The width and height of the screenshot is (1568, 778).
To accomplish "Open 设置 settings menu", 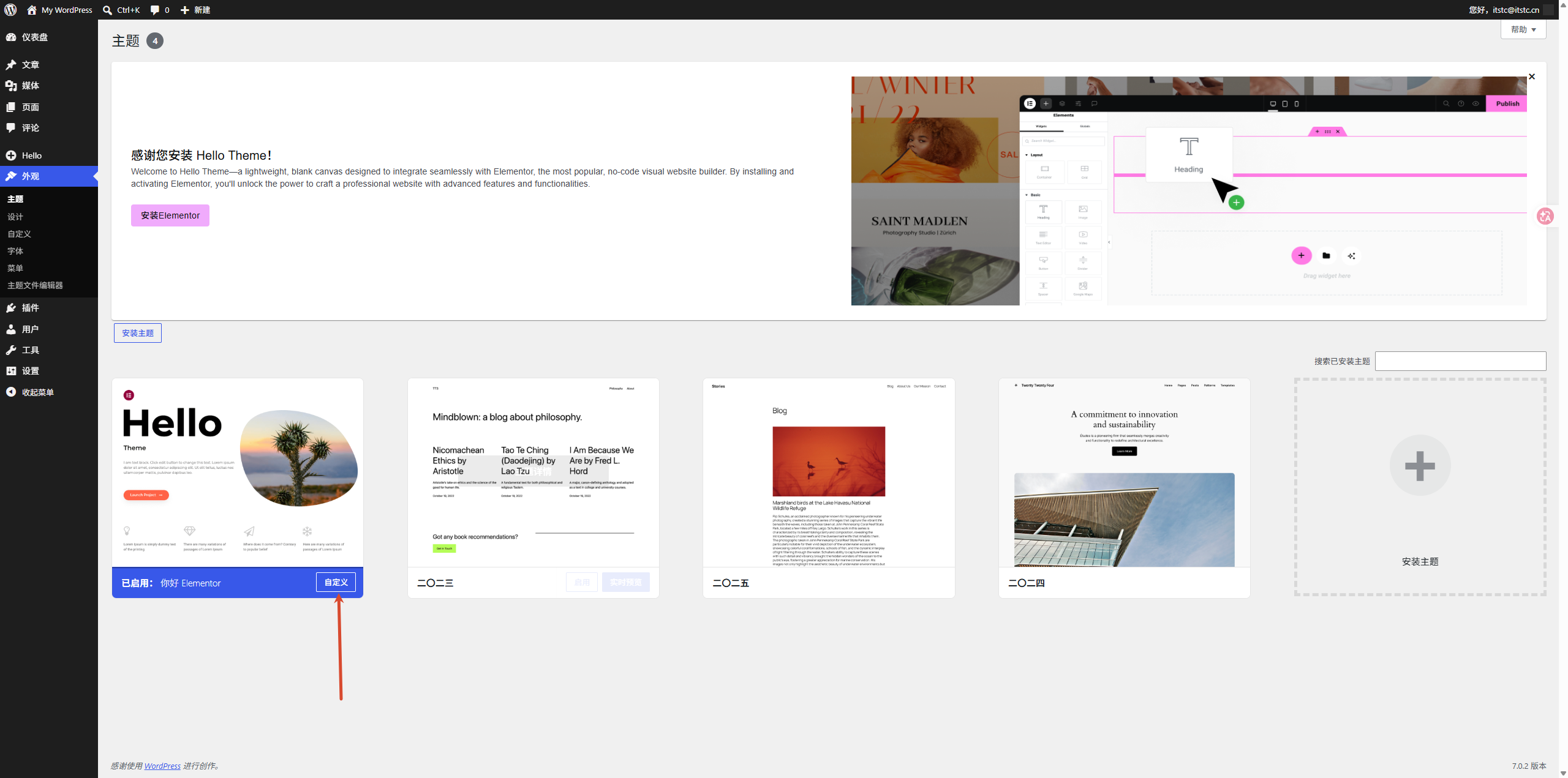I will pyautogui.click(x=49, y=371).
